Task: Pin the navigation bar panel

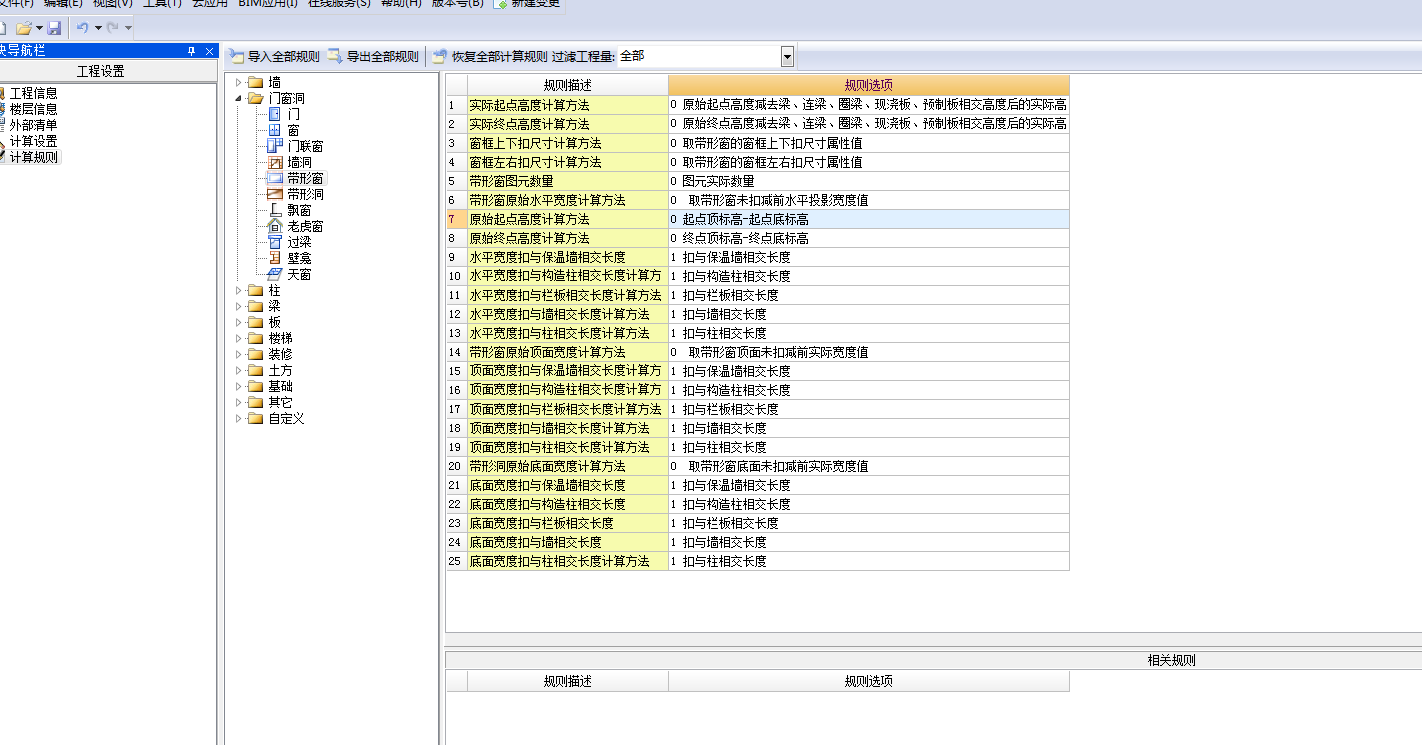Action: point(191,51)
